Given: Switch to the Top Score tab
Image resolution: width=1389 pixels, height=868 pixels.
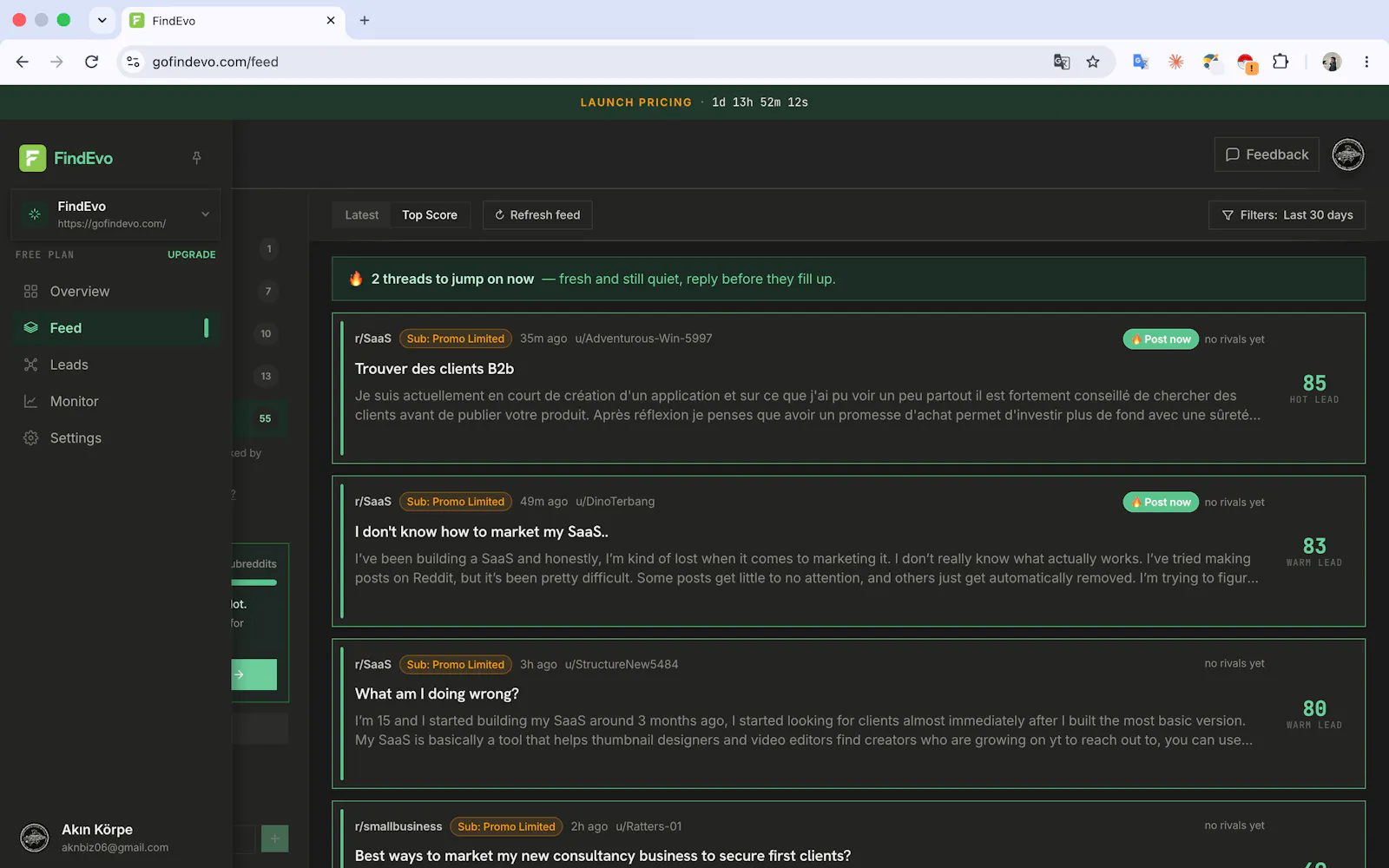Looking at the screenshot, I should click(x=430, y=215).
